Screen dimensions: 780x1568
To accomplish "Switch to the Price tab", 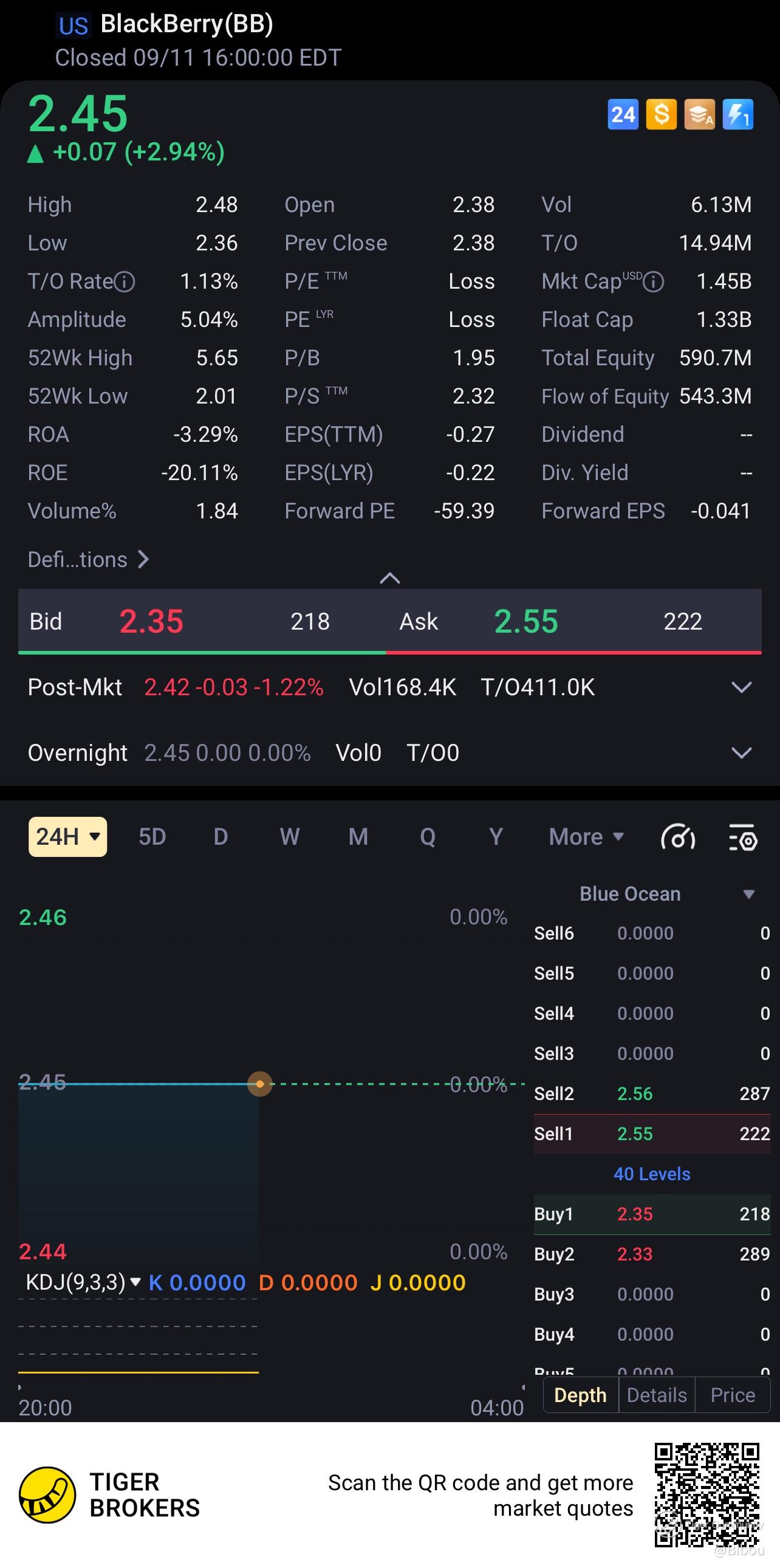I will 733,1395.
